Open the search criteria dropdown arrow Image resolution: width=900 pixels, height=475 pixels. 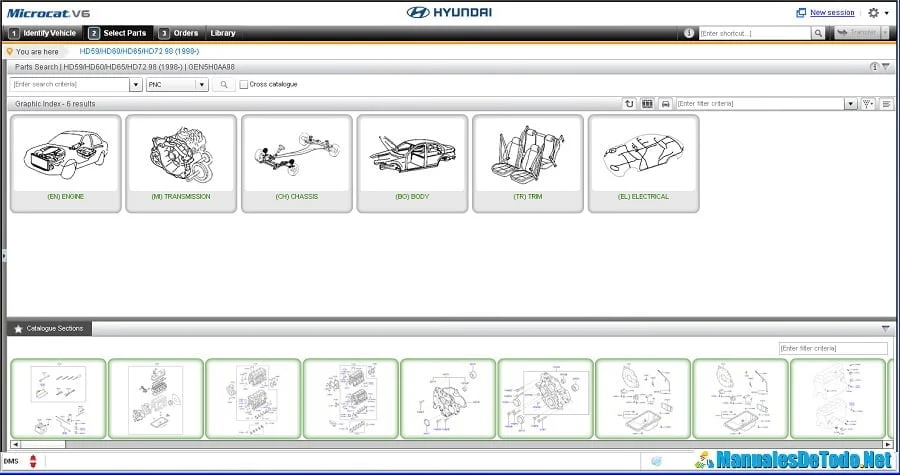coord(136,84)
